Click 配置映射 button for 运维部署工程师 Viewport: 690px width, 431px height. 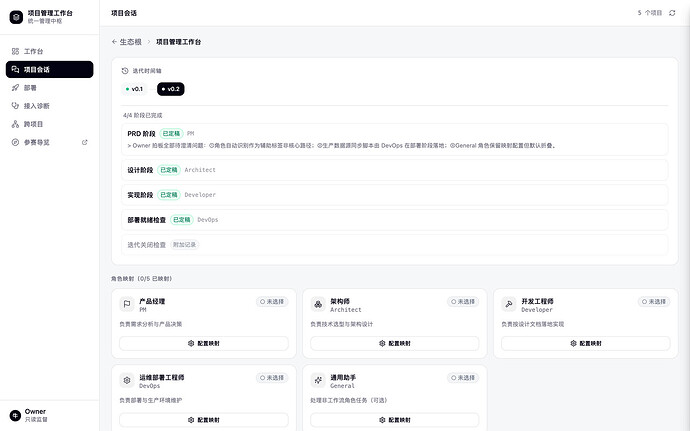(x=204, y=420)
